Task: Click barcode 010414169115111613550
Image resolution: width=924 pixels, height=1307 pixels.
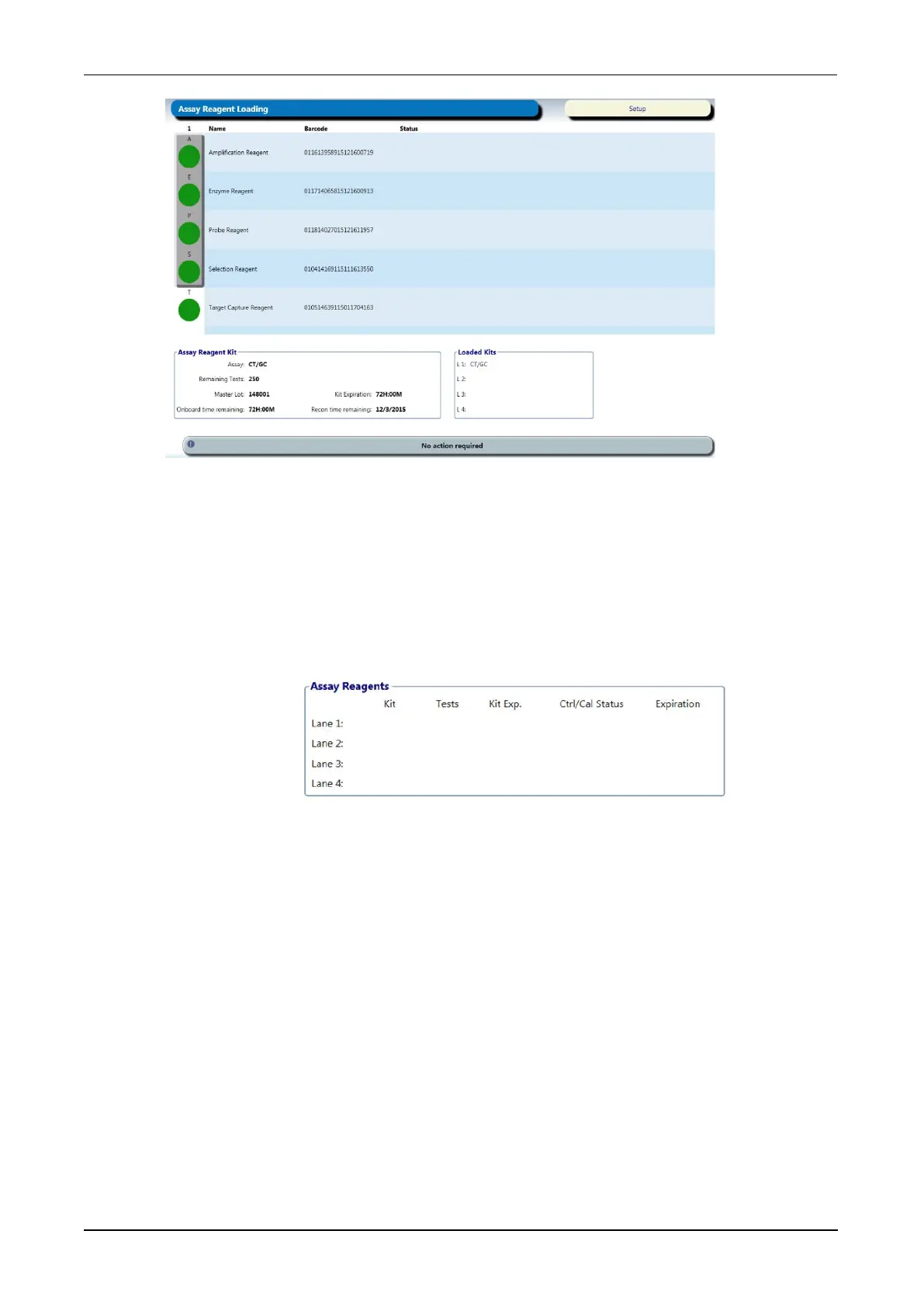Action: (x=338, y=269)
